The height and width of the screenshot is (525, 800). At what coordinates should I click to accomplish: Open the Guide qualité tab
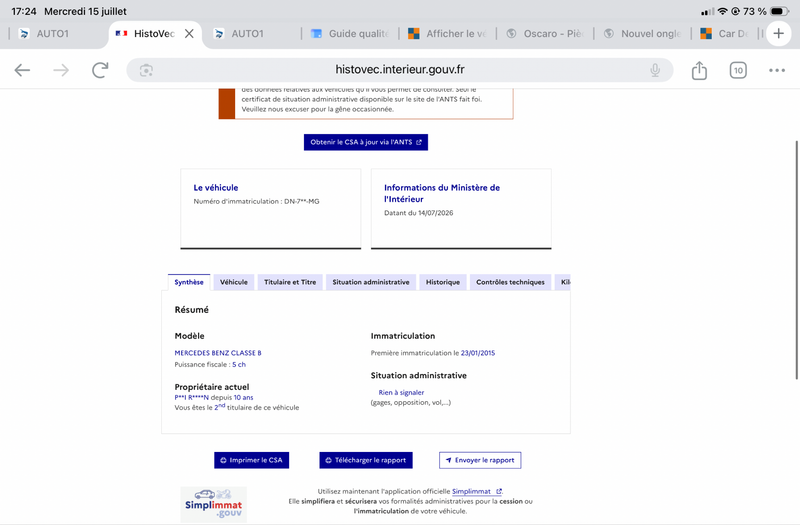tap(350, 34)
